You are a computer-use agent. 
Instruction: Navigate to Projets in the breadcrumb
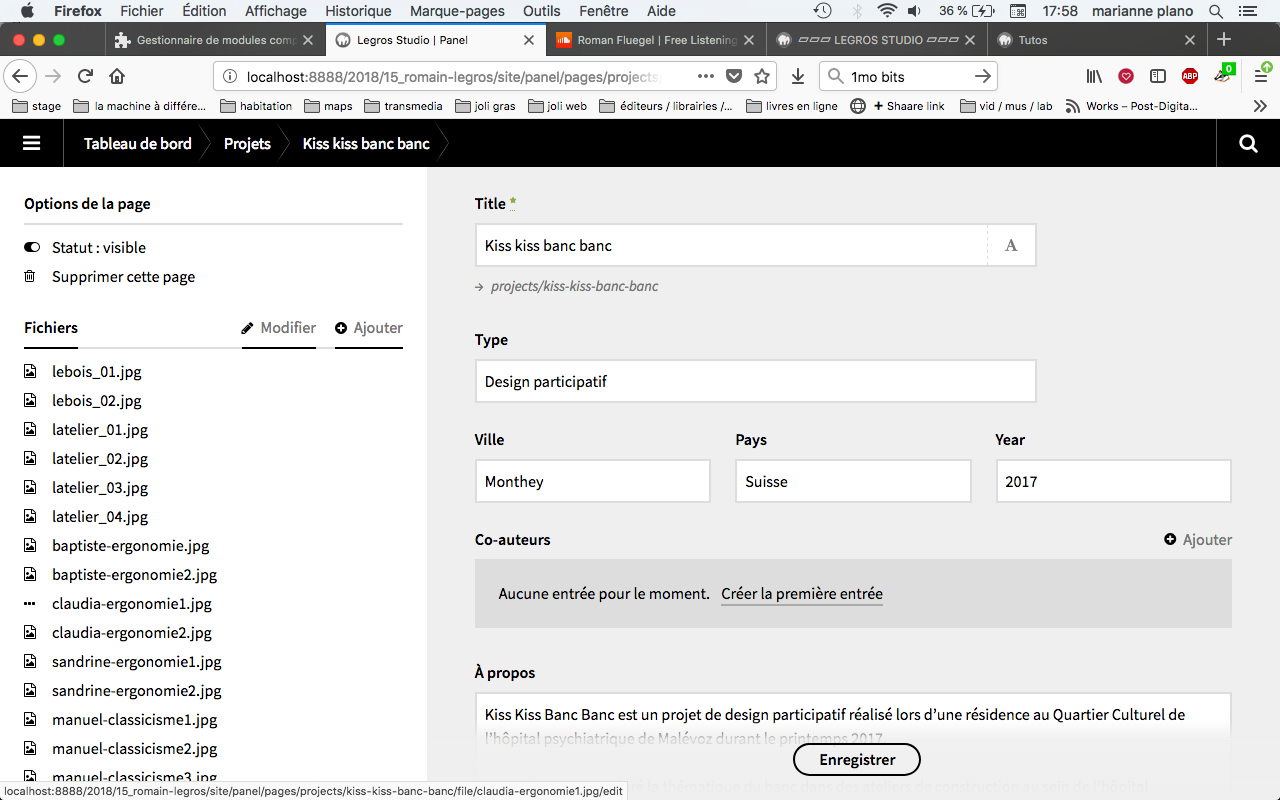[247, 143]
